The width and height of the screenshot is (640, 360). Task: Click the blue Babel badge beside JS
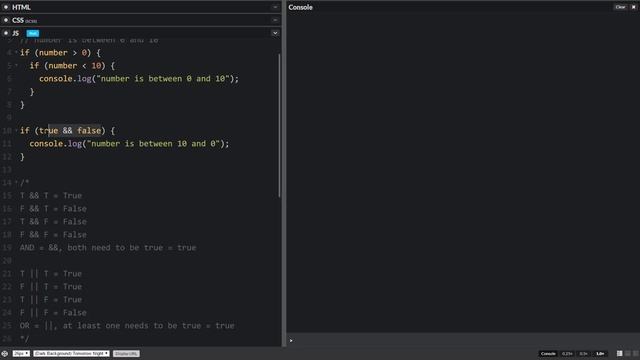tap(33, 33)
